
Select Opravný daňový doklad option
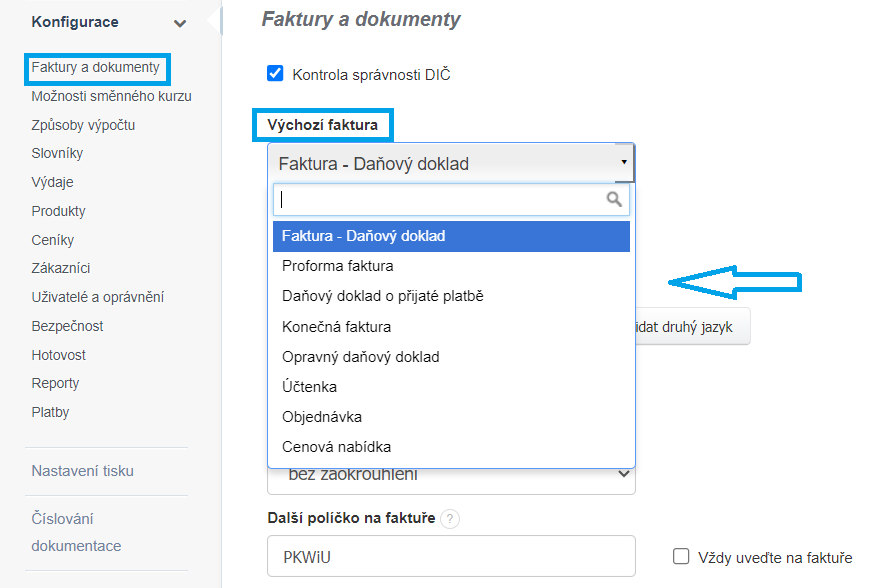(361, 357)
